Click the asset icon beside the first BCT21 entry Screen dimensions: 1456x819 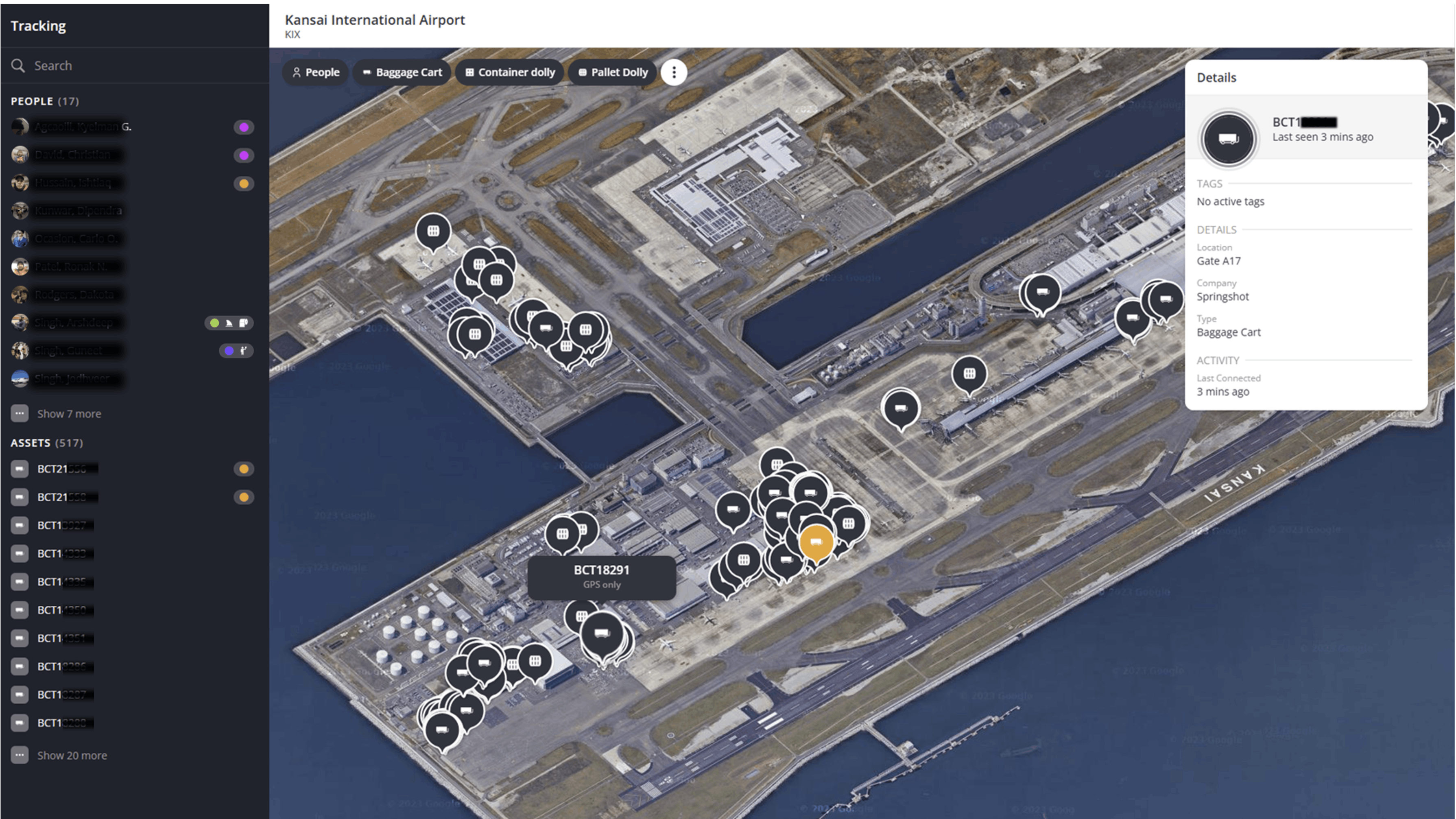coord(20,469)
